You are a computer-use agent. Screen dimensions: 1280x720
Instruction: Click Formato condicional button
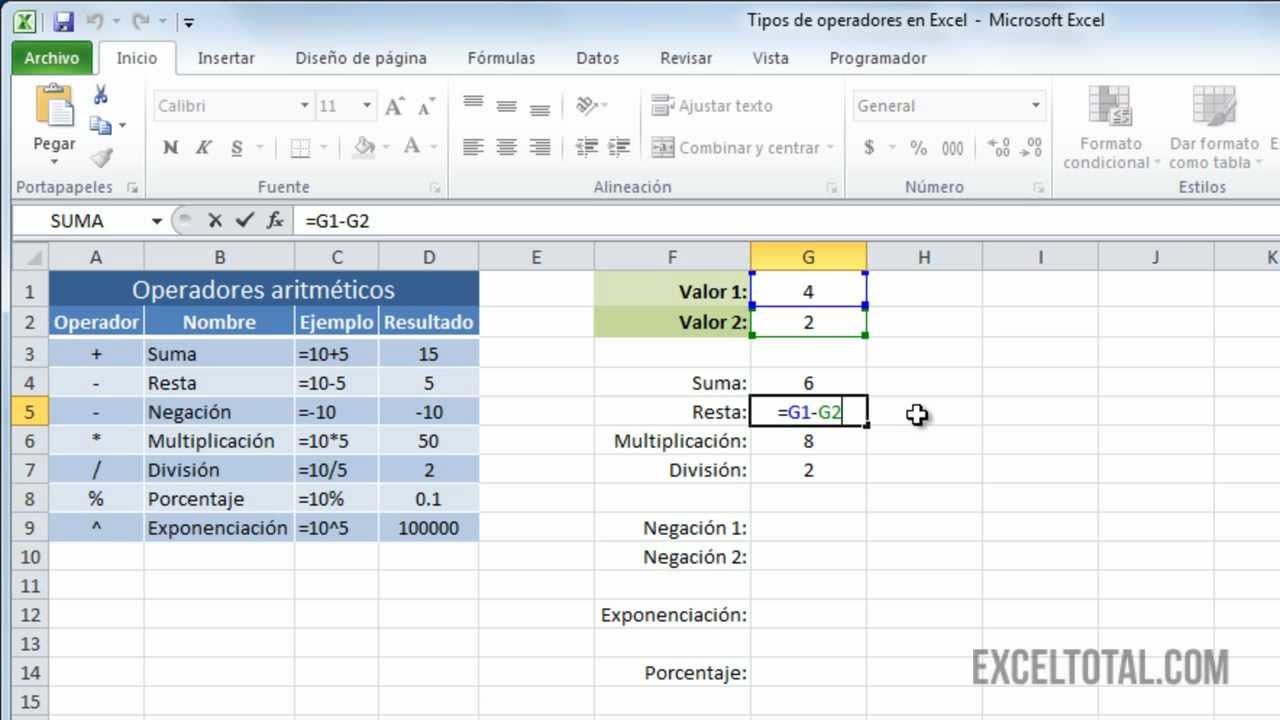[1109, 128]
